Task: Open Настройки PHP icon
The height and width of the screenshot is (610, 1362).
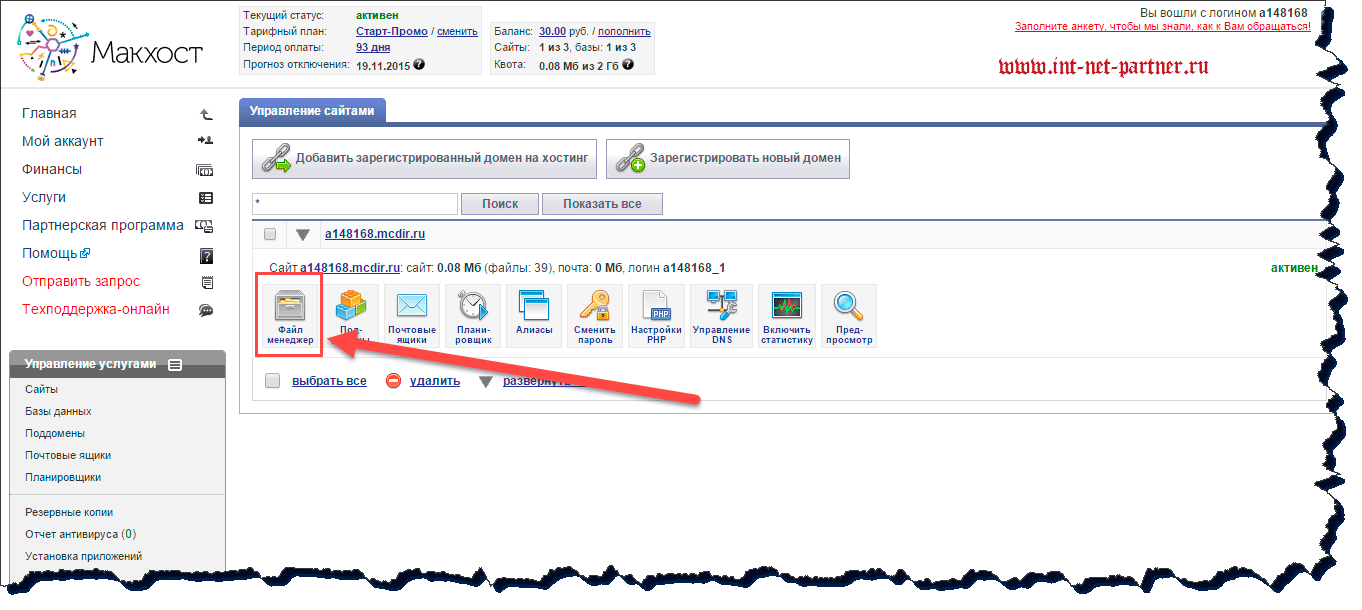Action: click(656, 315)
